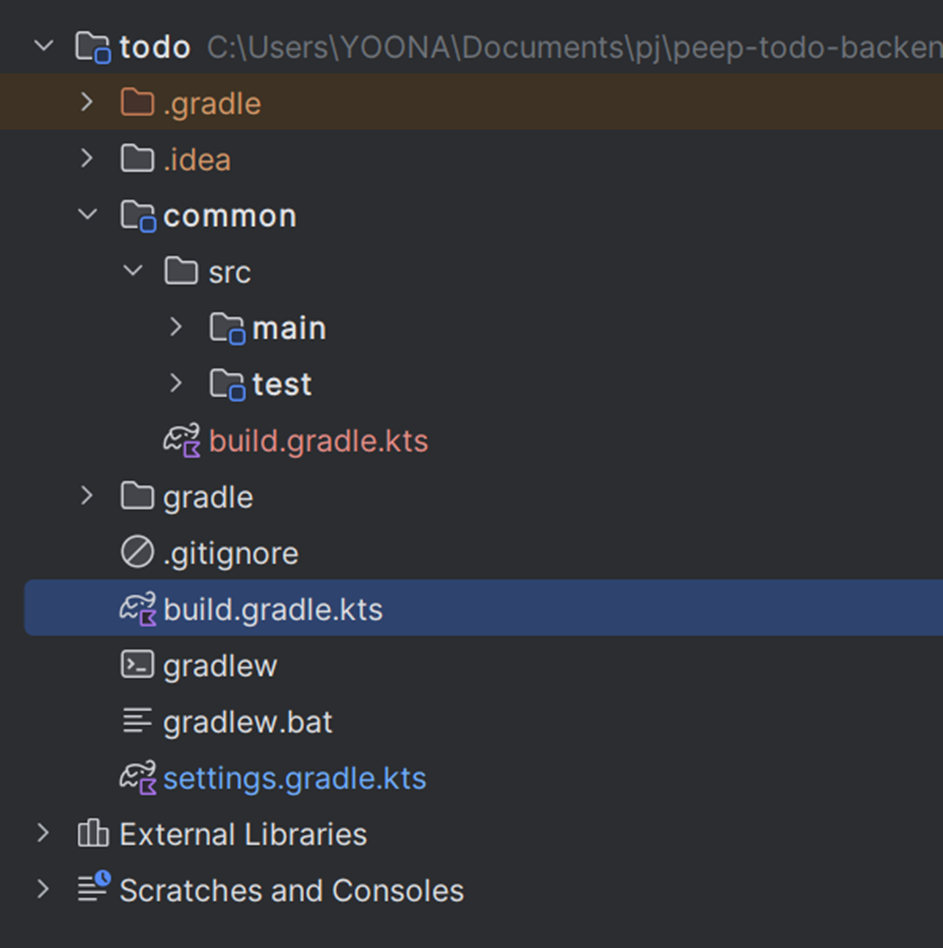
Task: Select the root build.gradle.kts file
Action: point(272,610)
